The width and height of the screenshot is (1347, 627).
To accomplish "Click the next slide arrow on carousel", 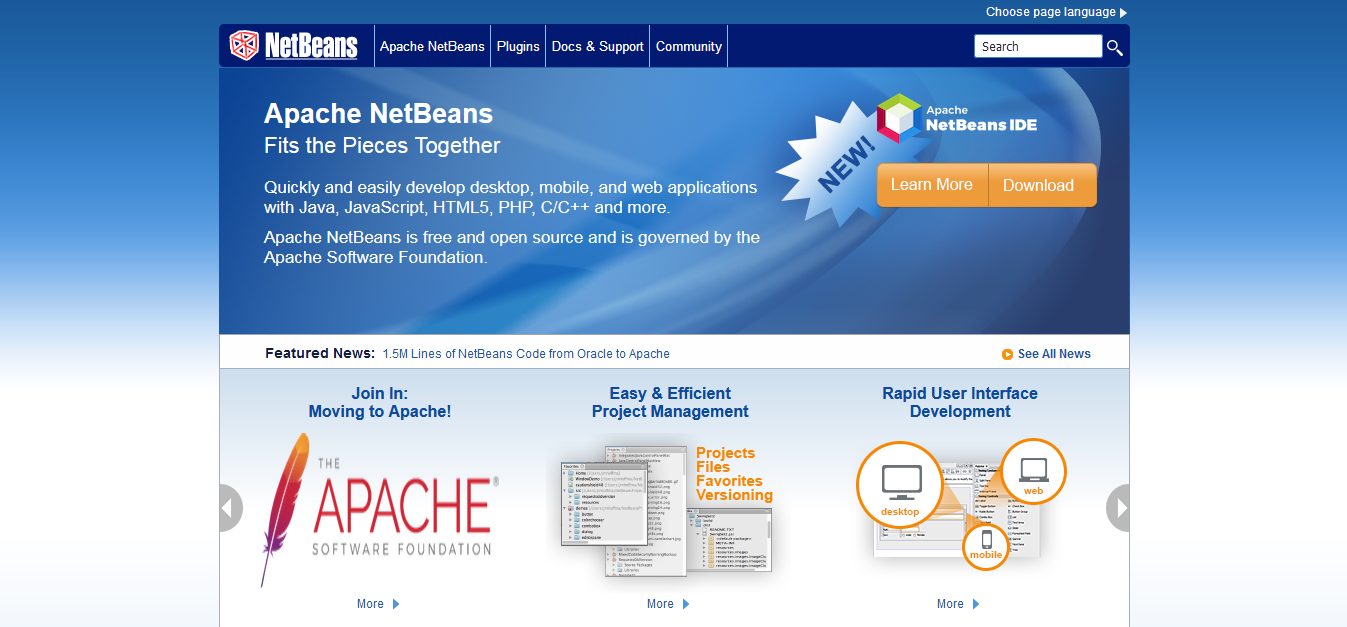I will (1118, 508).
